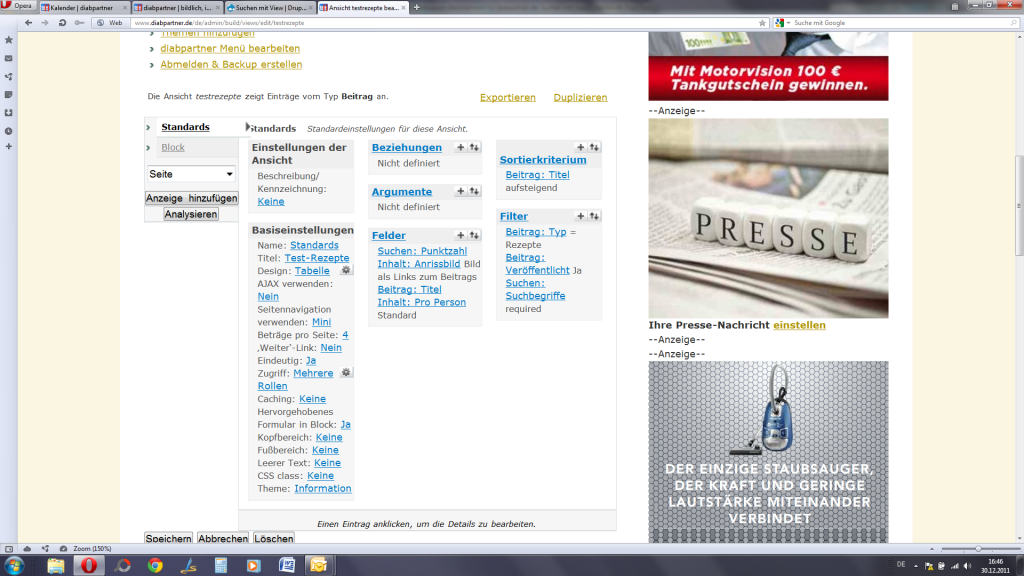Click the add icon next to Argumente
The image size is (1024, 576).
pos(461,191)
